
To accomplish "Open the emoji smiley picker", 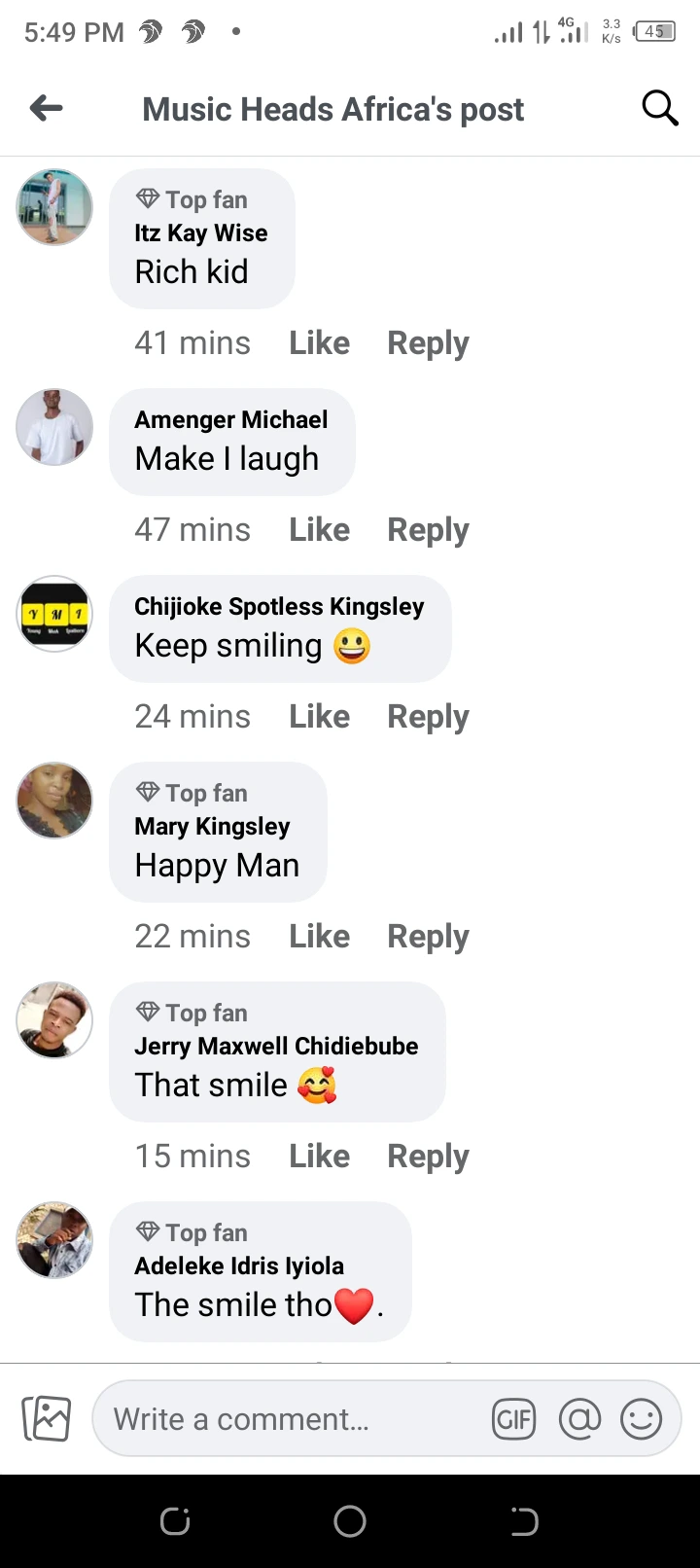I will 642,1419.
